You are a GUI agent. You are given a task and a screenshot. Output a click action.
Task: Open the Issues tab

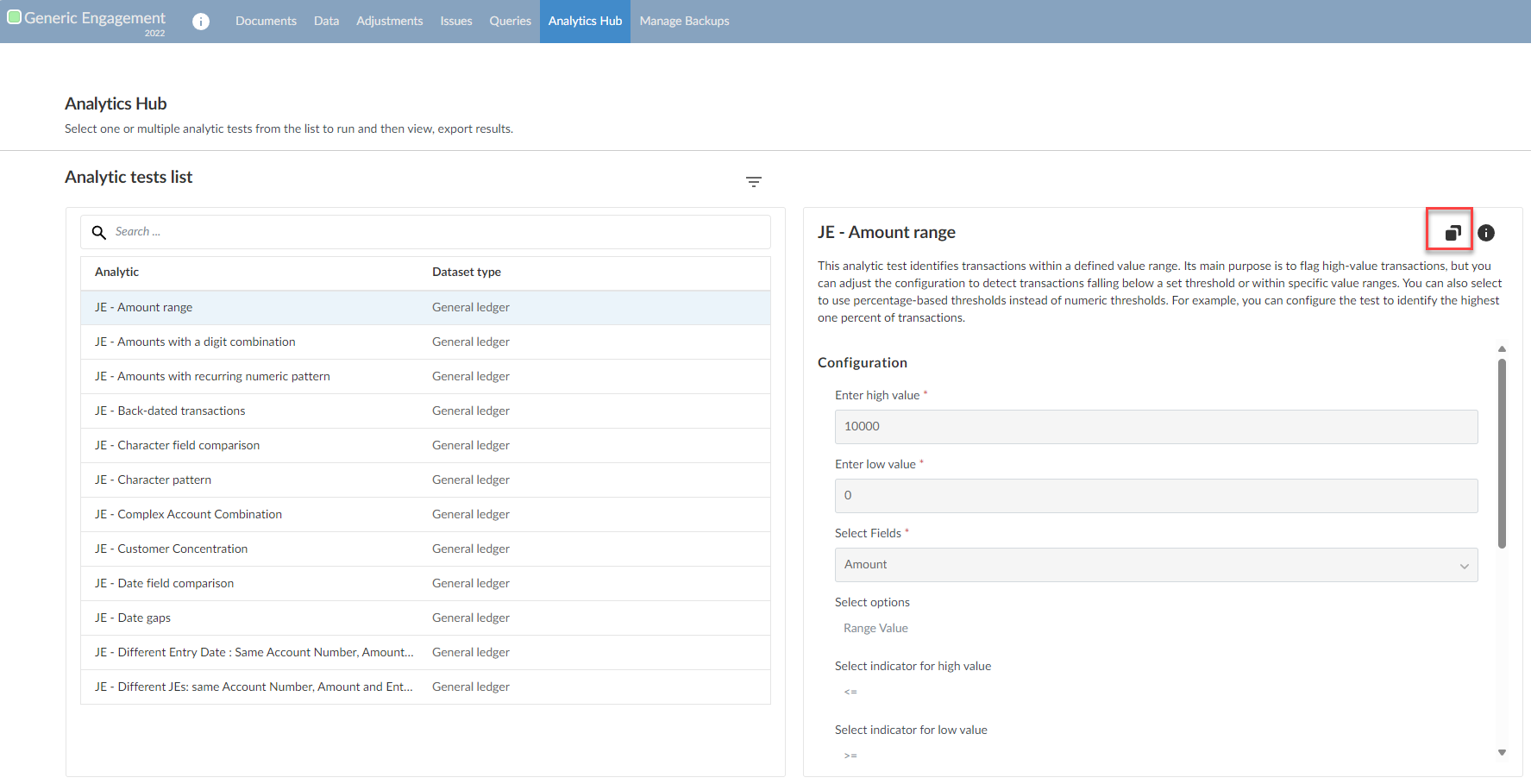[456, 22]
